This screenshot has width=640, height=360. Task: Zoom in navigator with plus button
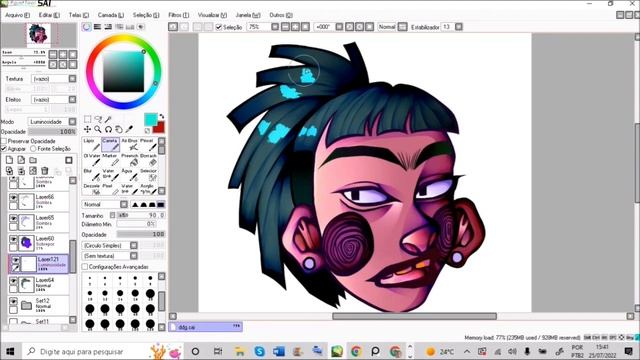(63, 54)
